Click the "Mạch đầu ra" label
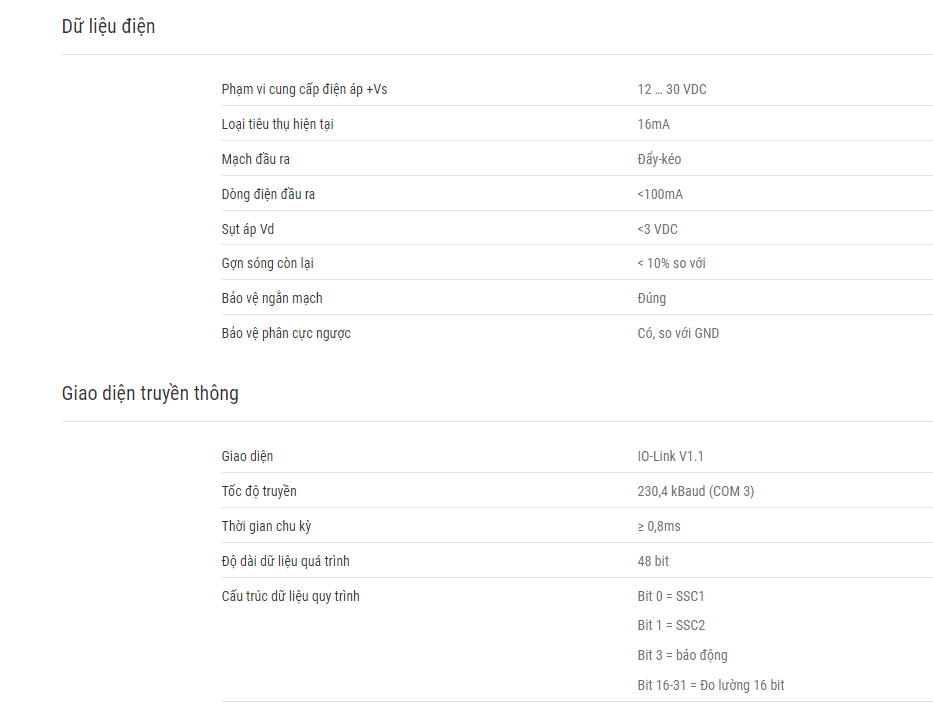Viewport: 933px width, 703px height. click(256, 159)
